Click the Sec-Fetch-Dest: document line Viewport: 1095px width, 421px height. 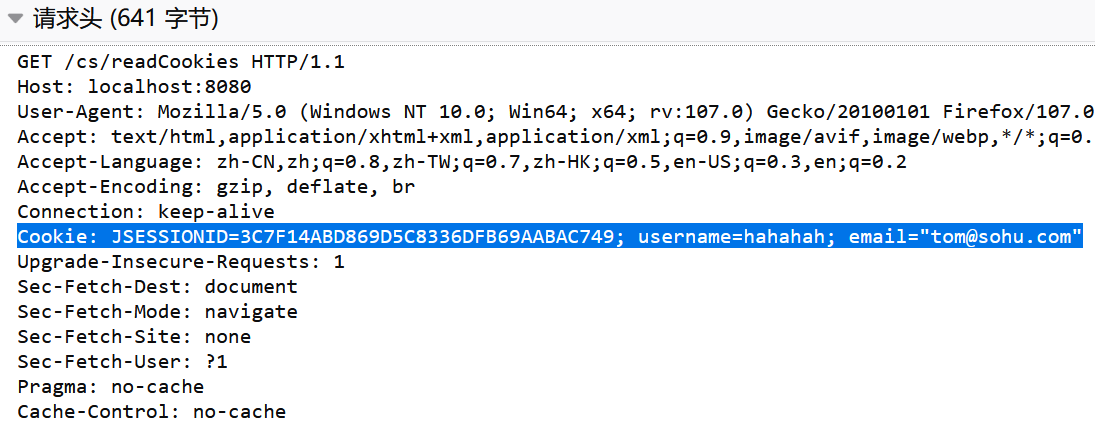(158, 287)
